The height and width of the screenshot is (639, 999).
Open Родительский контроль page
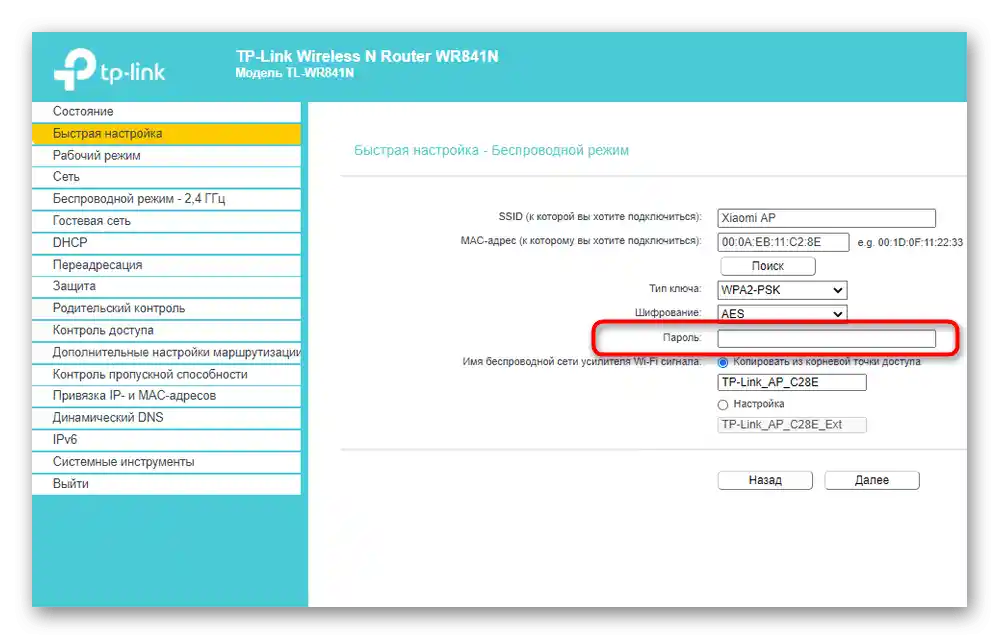click(166, 308)
